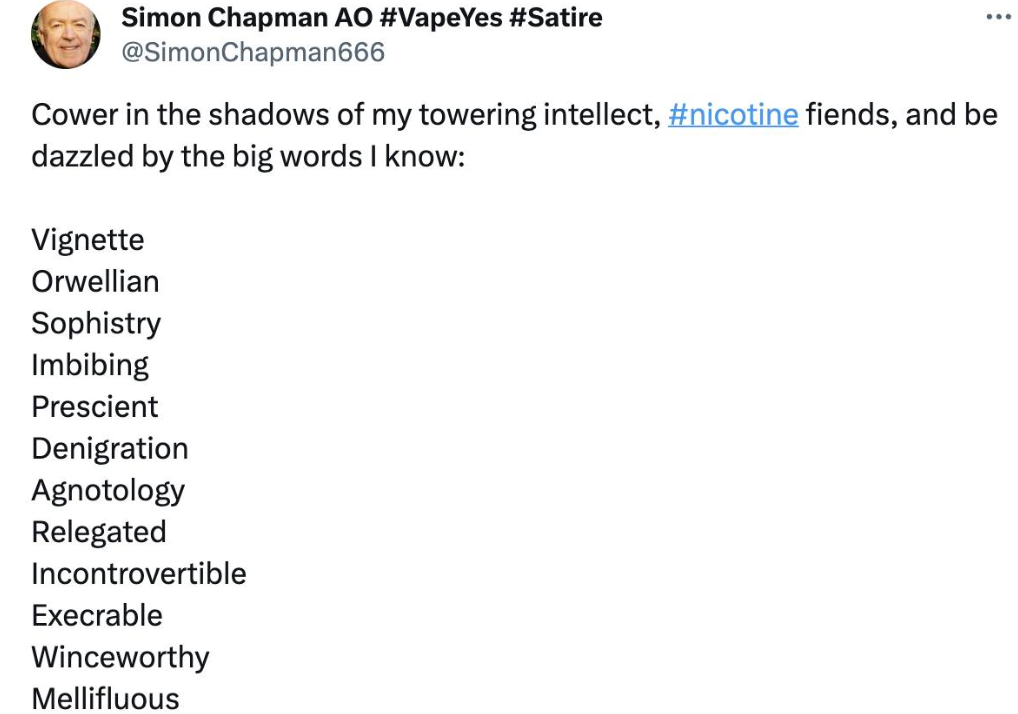Click Simon Chapman's profile avatar photo
Screen dimensions: 1018x714
point(66,35)
